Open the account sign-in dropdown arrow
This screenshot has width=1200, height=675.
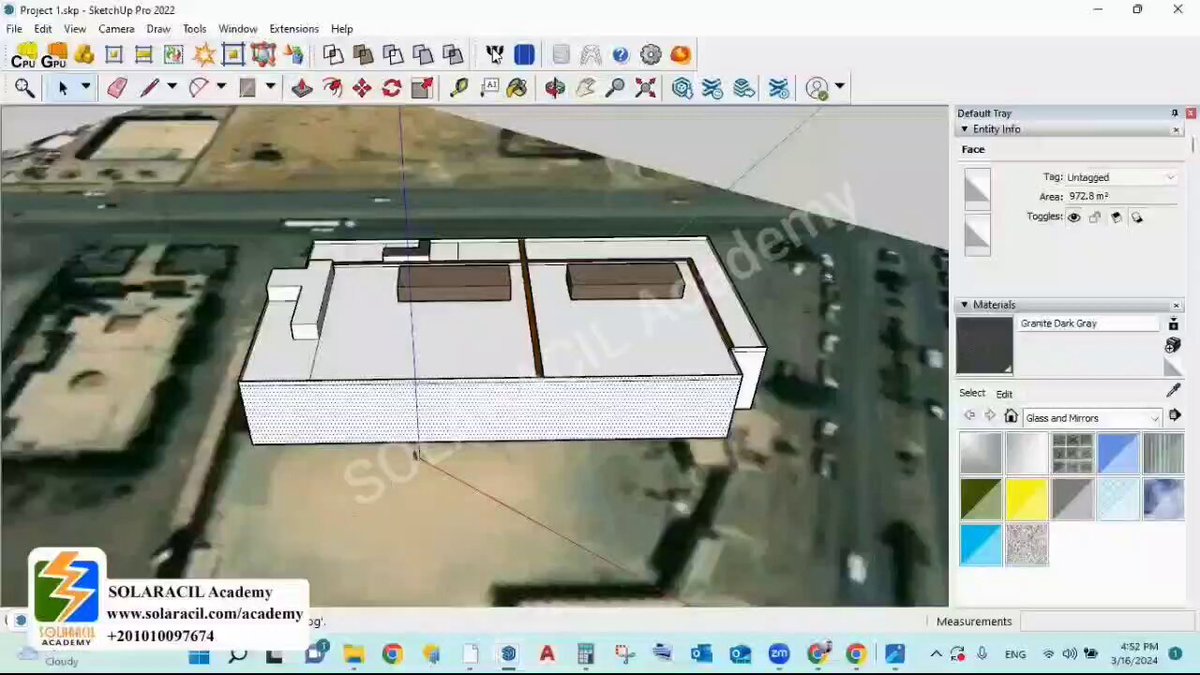pos(840,87)
